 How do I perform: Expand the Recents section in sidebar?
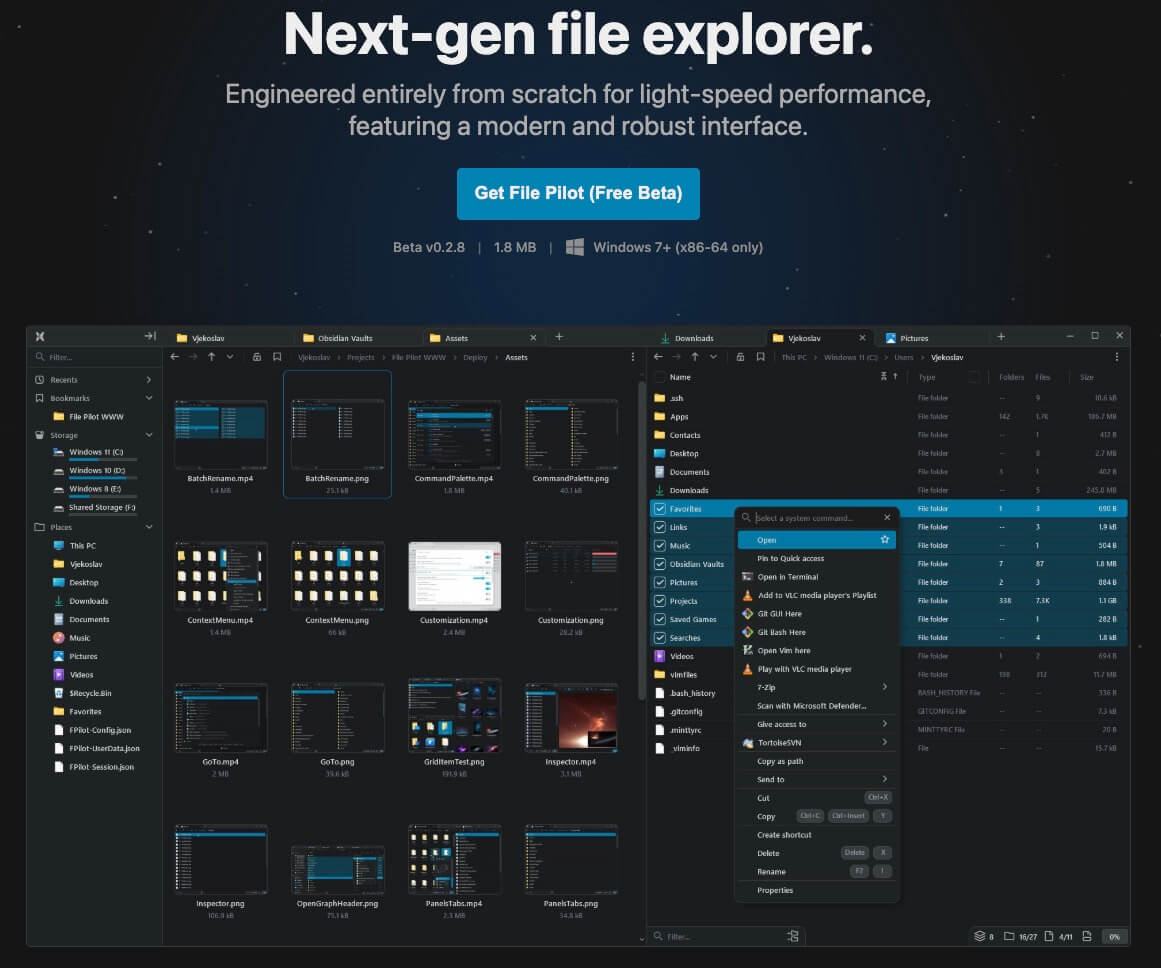[149, 380]
